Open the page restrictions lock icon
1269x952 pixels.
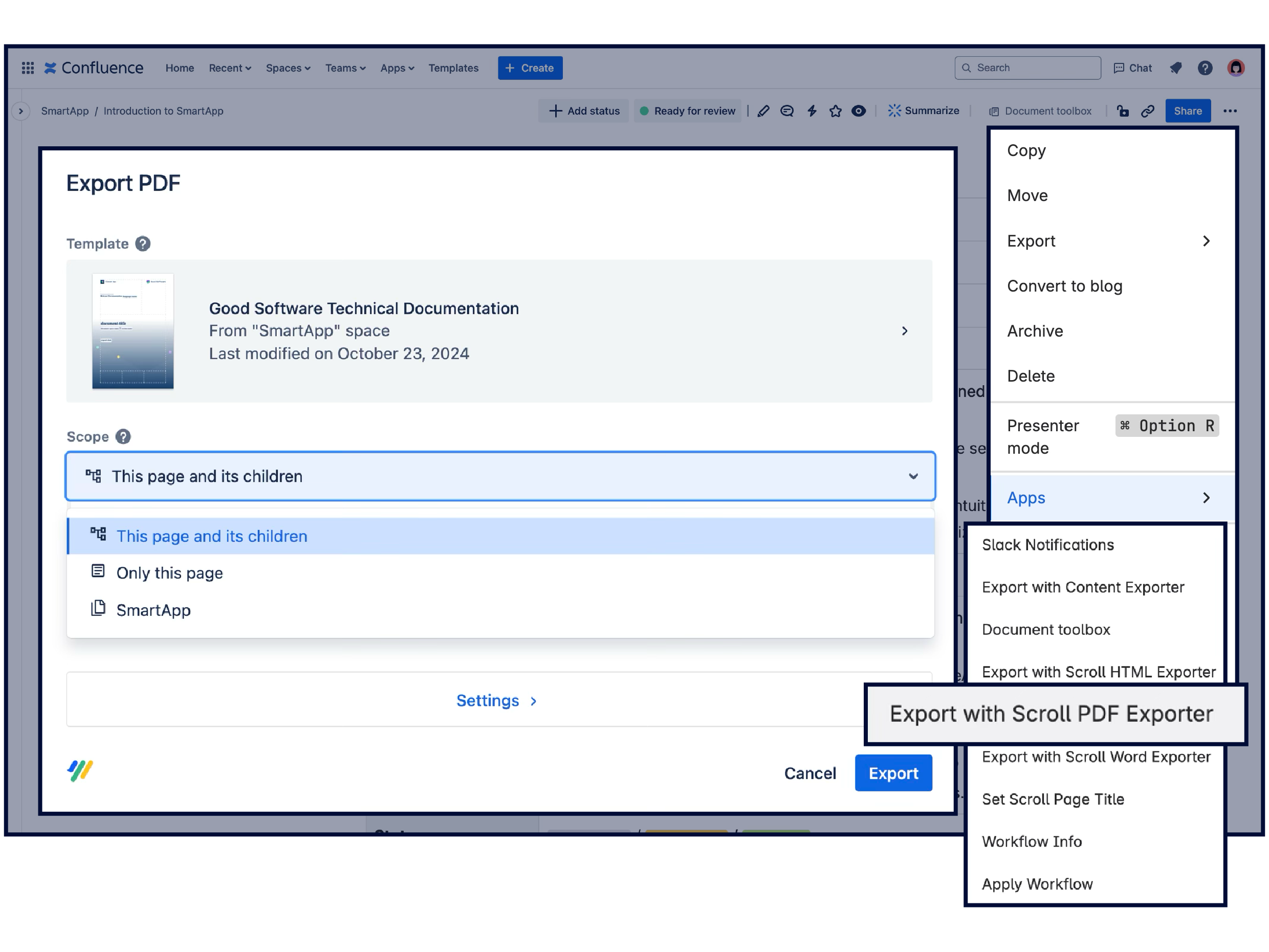click(x=1123, y=110)
